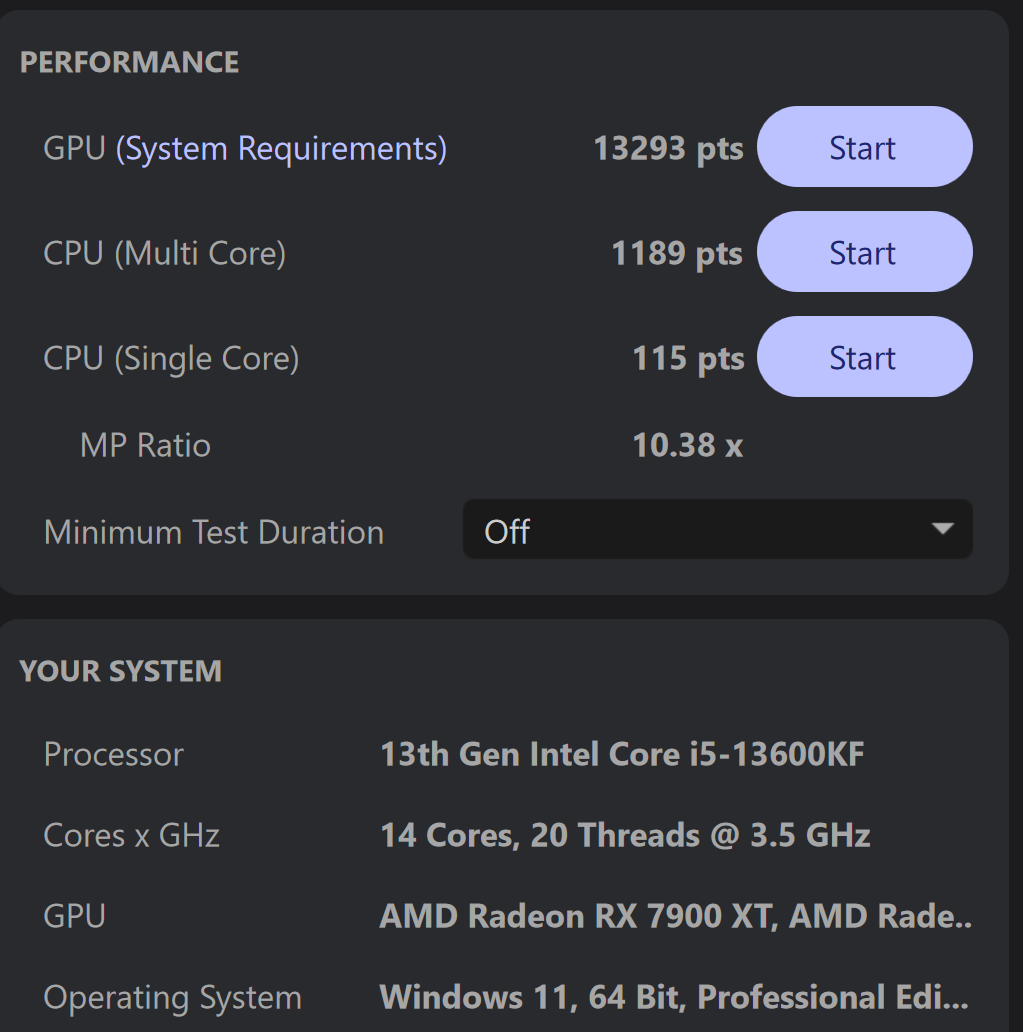1023x1032 pixels.
Task: Click the Cores x GHz label
Action: click(132, 835)
